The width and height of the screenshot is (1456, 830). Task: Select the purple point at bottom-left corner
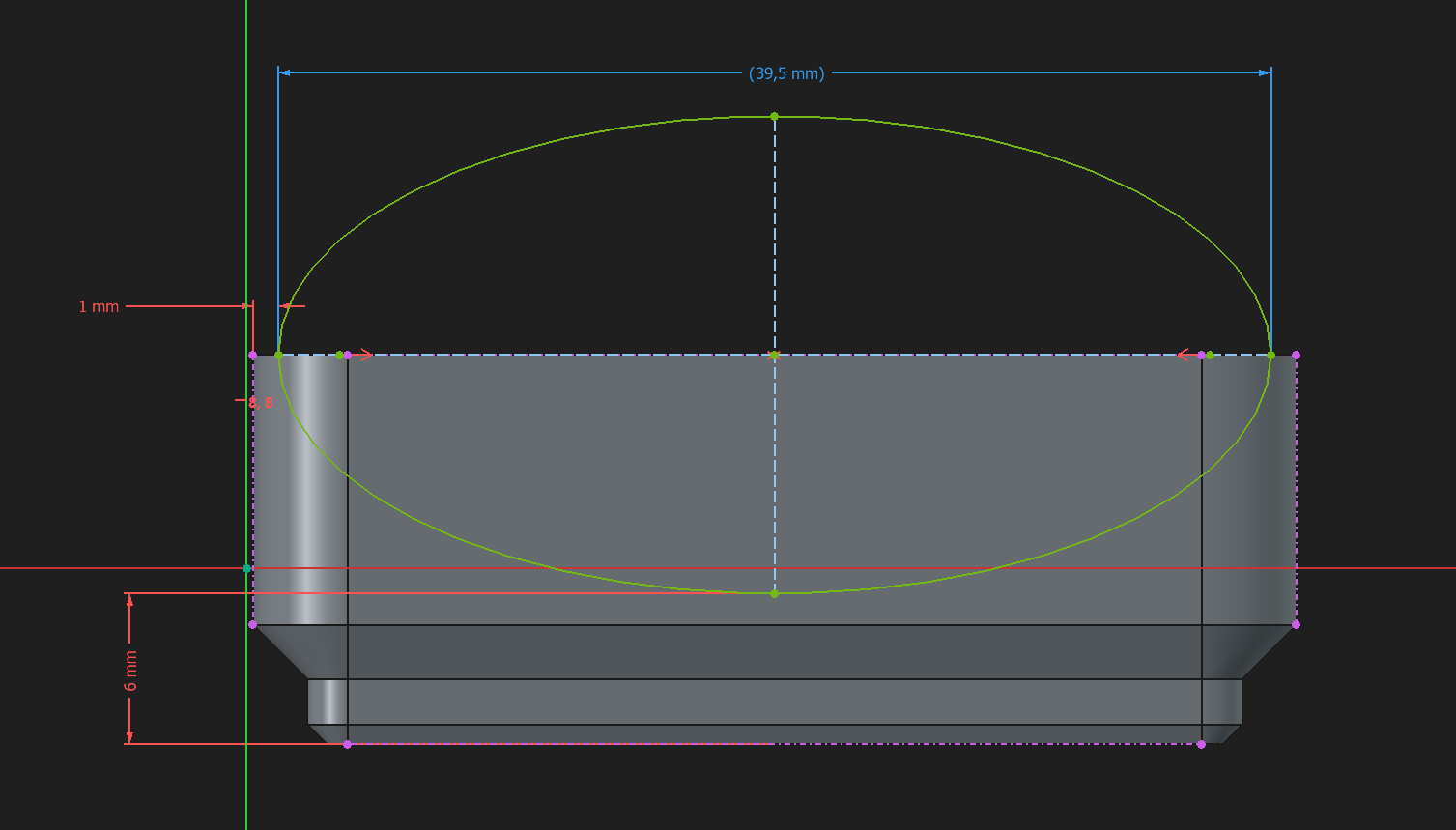[348, 744]
